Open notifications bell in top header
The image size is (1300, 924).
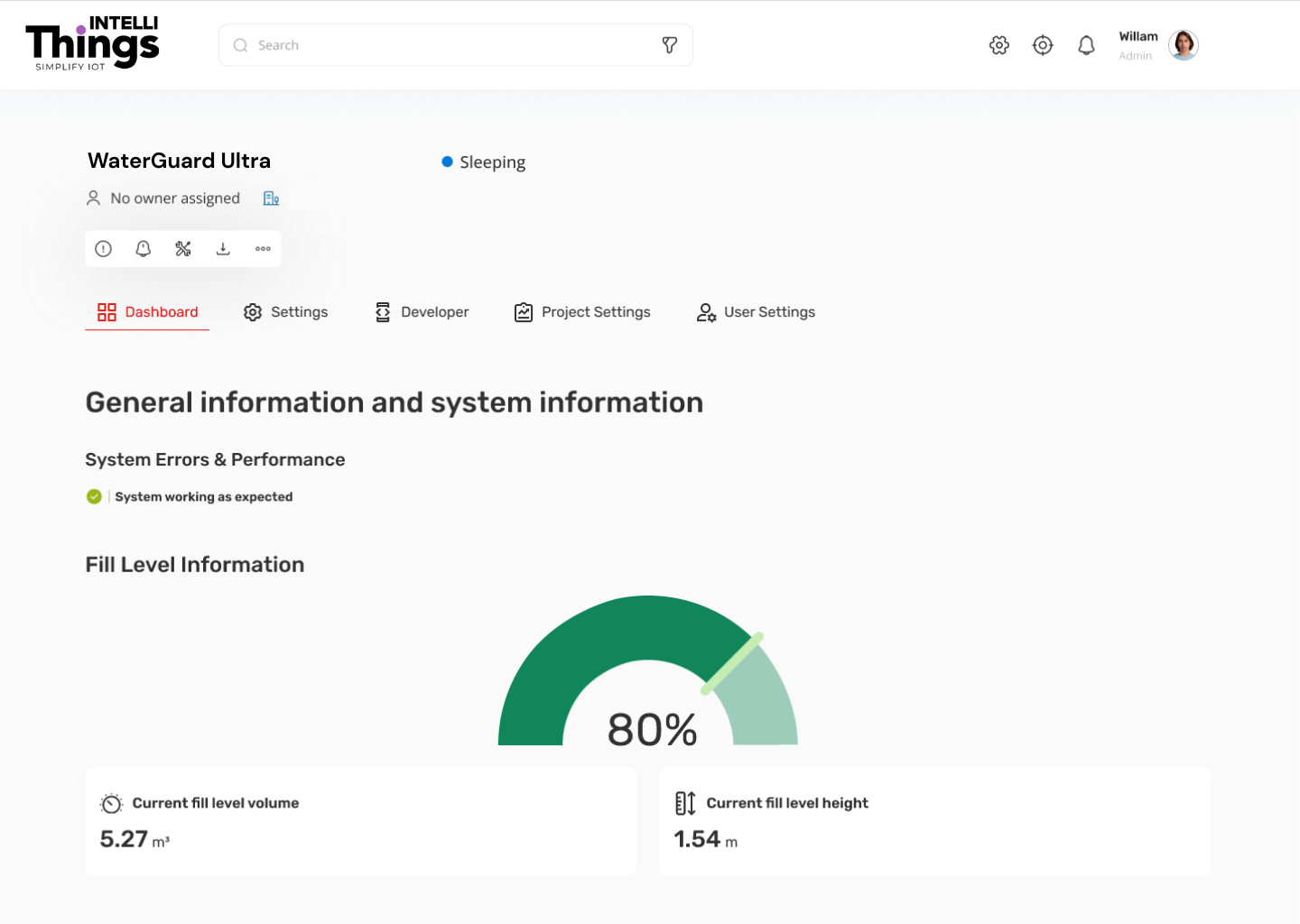pyautogui.click(x=1086, y=45)
